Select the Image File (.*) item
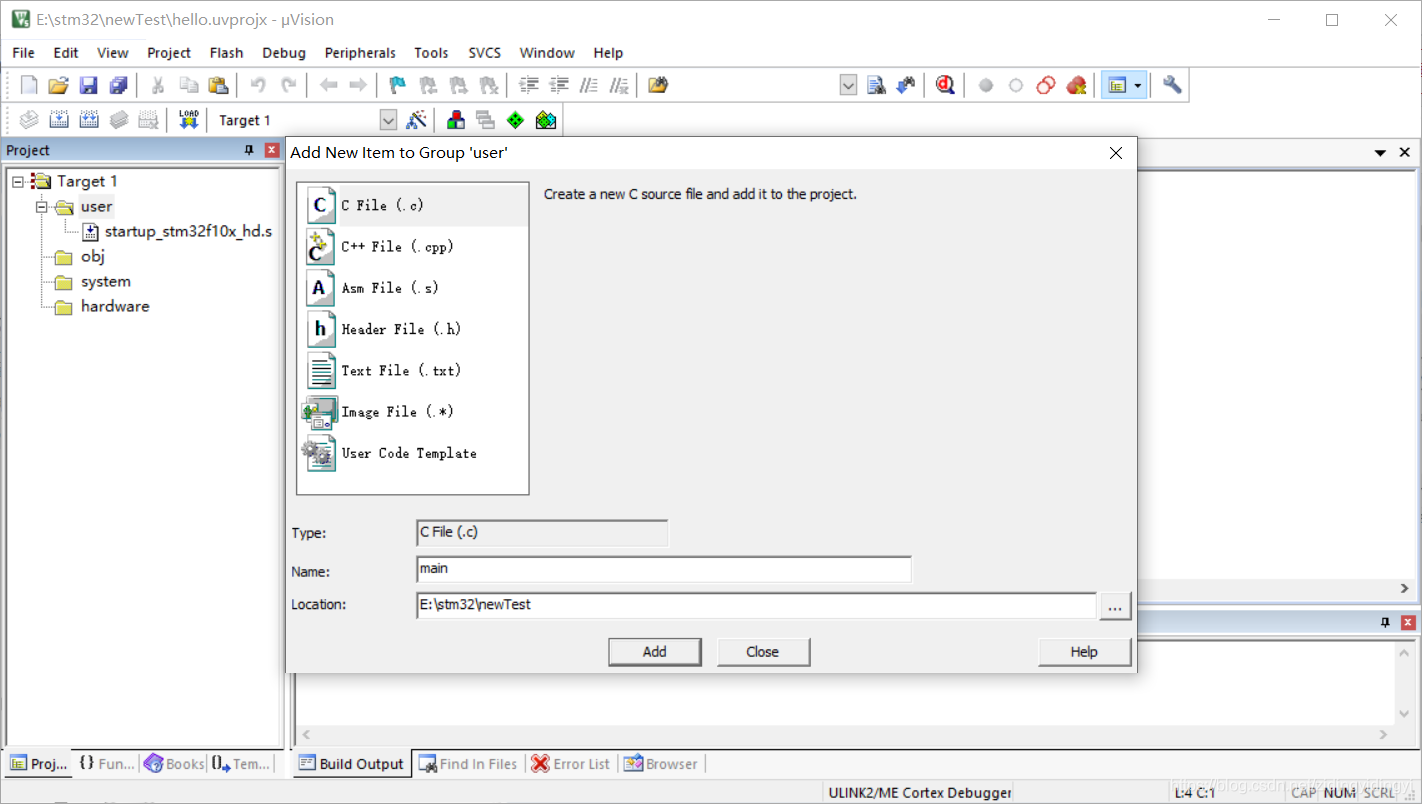Viewport: 1422px width, 804px height. coord(412,412)
